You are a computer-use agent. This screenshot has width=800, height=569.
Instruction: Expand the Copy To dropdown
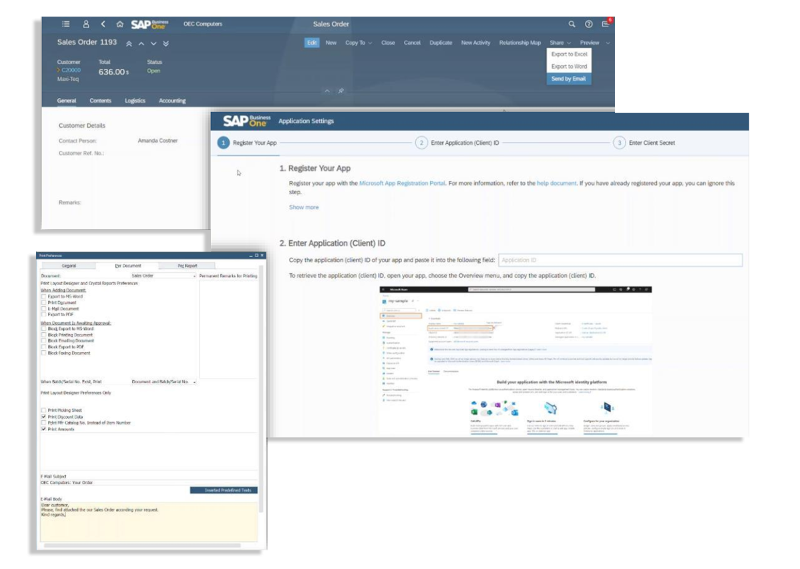(x=358, y=43)
